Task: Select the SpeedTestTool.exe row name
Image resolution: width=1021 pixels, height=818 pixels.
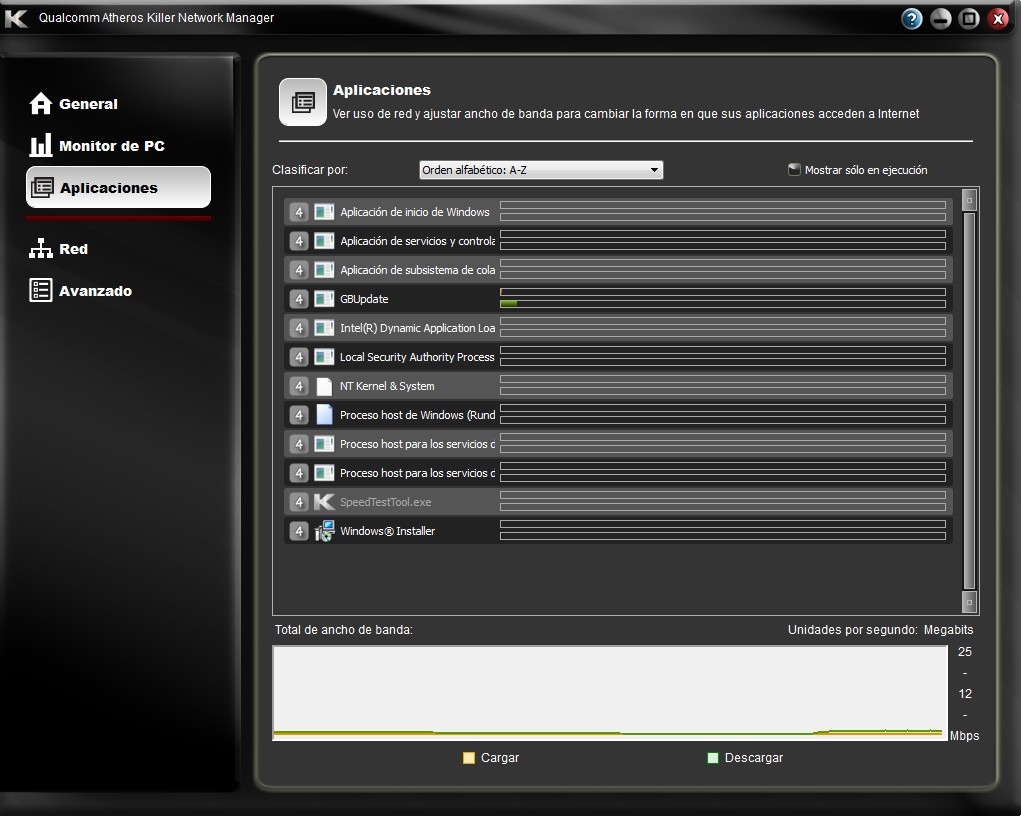Action: point(385,502)
